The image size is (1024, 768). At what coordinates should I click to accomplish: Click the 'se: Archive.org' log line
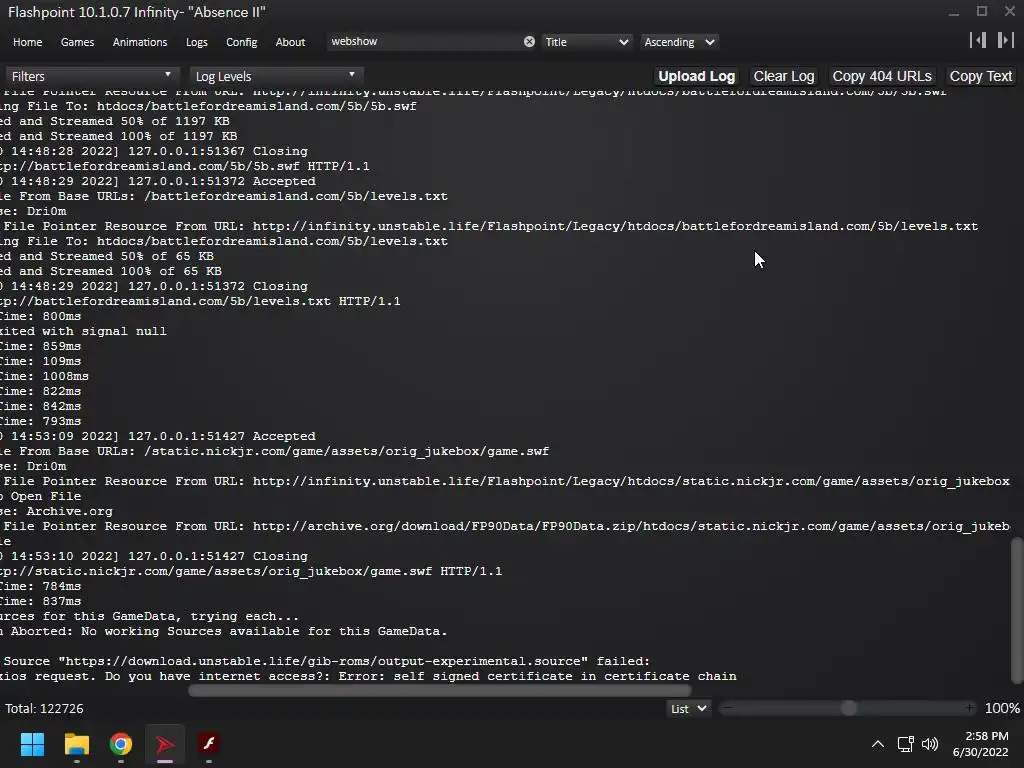(x=56, y=511)
